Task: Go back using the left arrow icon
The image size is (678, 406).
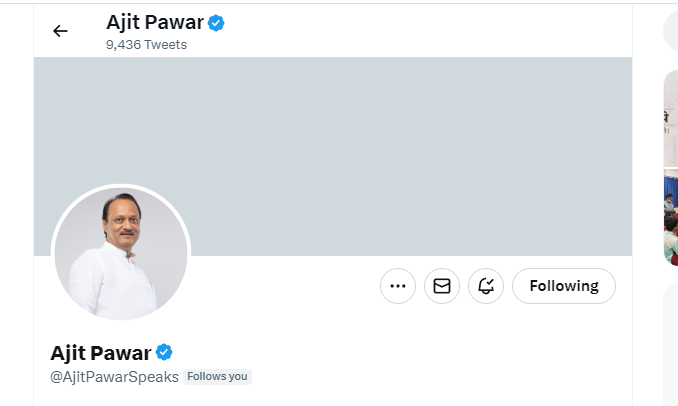Action: point(60,31)
